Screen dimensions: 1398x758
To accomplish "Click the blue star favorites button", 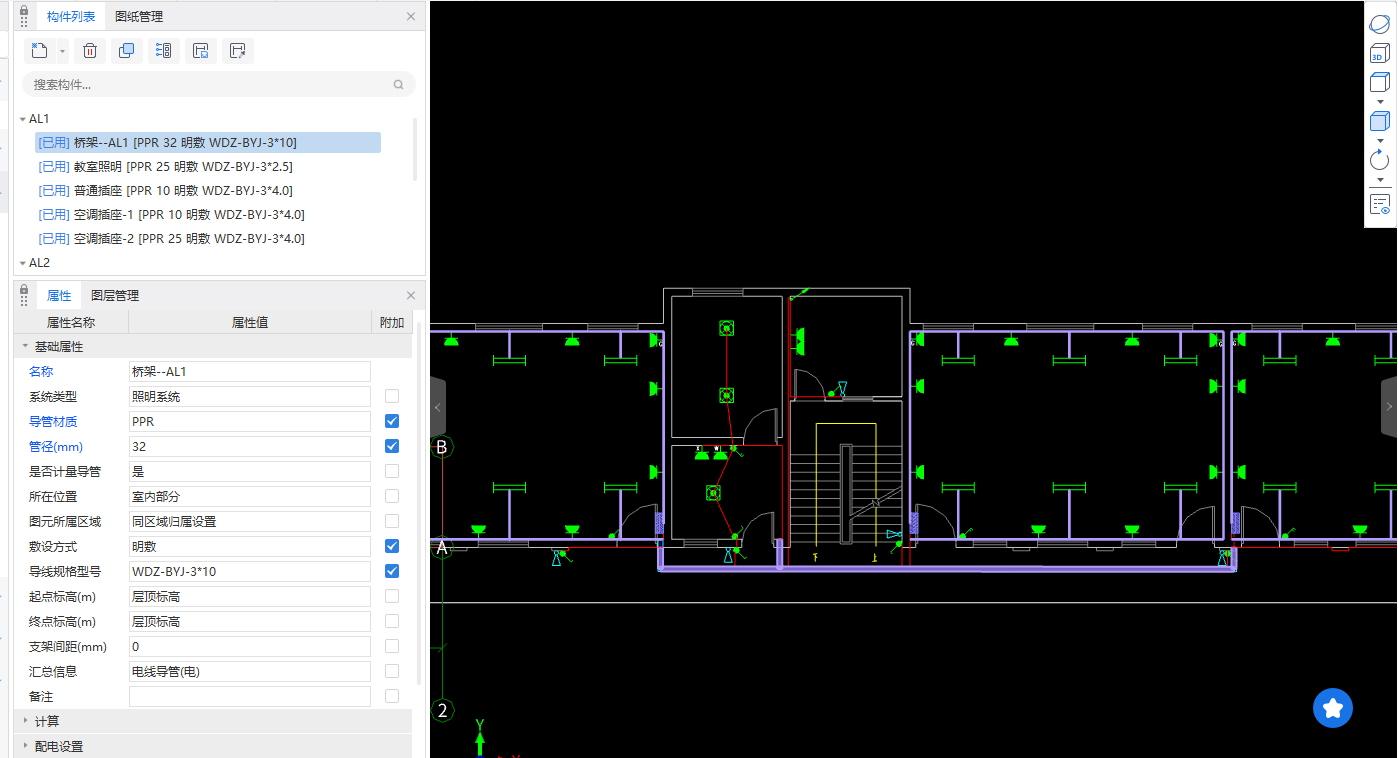I will tap(1332, 708).
